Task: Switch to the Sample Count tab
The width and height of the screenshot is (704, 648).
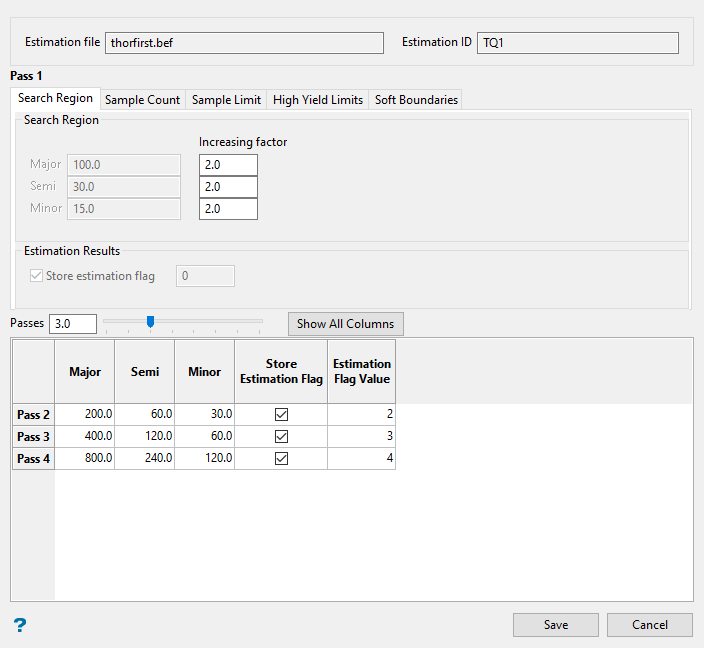Action: coord(142,100)
